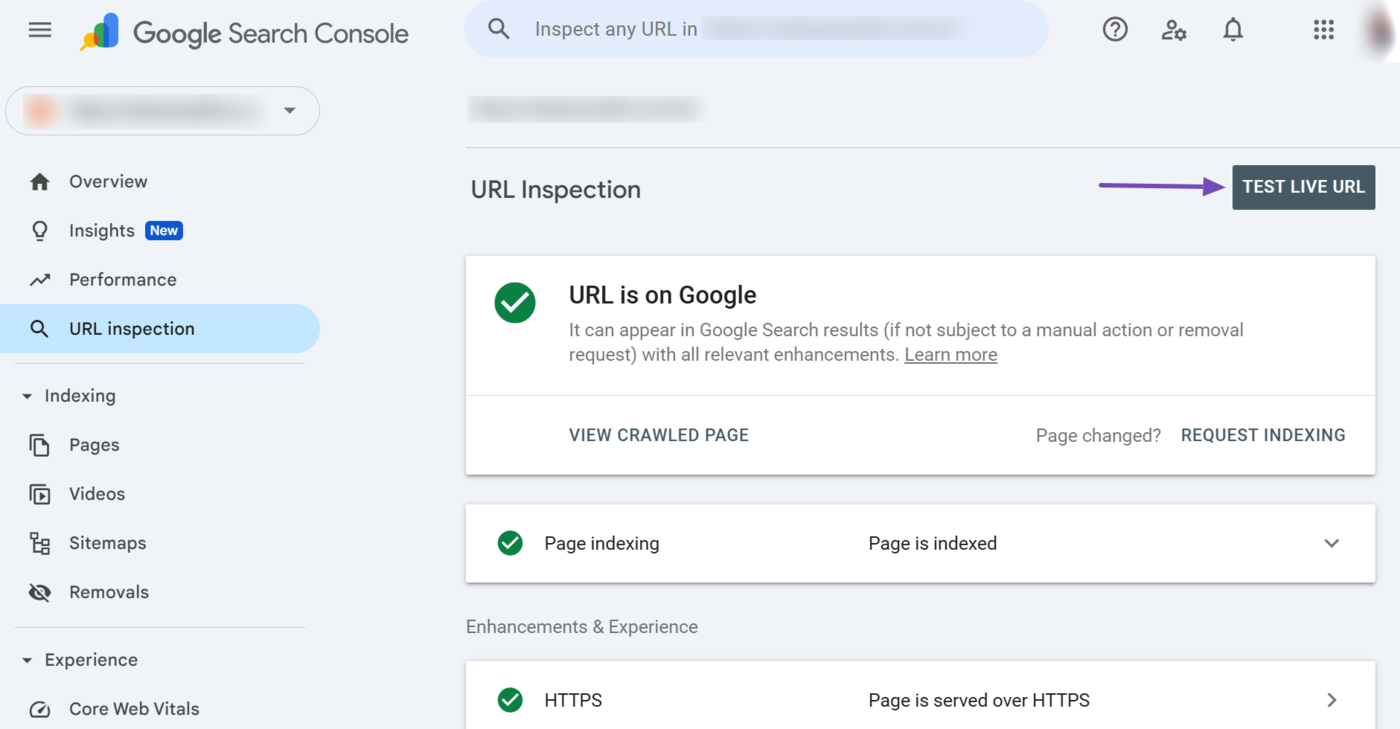The height and width of the screenshot is (729, 1400).
Task: Collapse the Experience section
Action: (x=27, y=660)
